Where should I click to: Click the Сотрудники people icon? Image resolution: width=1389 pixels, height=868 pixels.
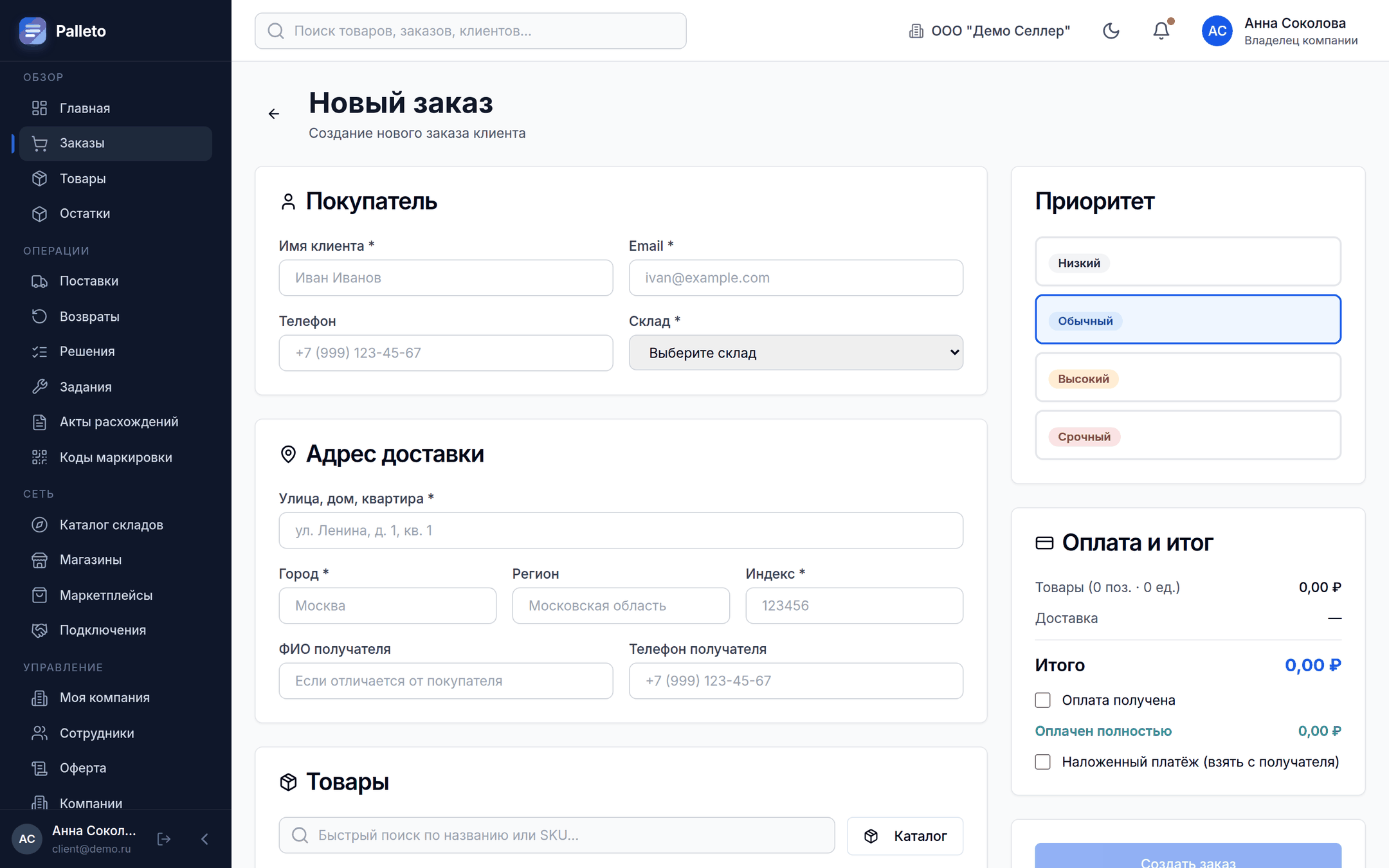[x=40, y=733]
